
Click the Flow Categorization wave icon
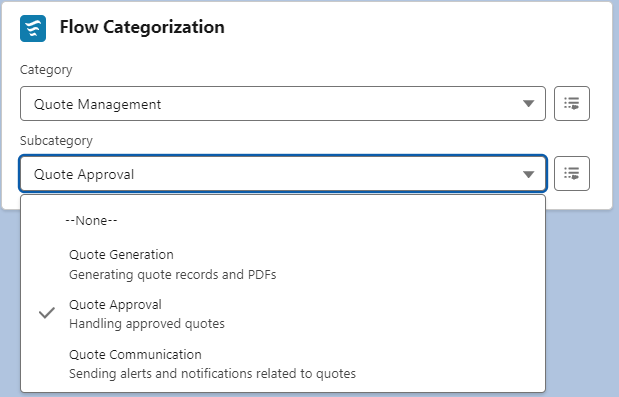[x=33, y=28]
